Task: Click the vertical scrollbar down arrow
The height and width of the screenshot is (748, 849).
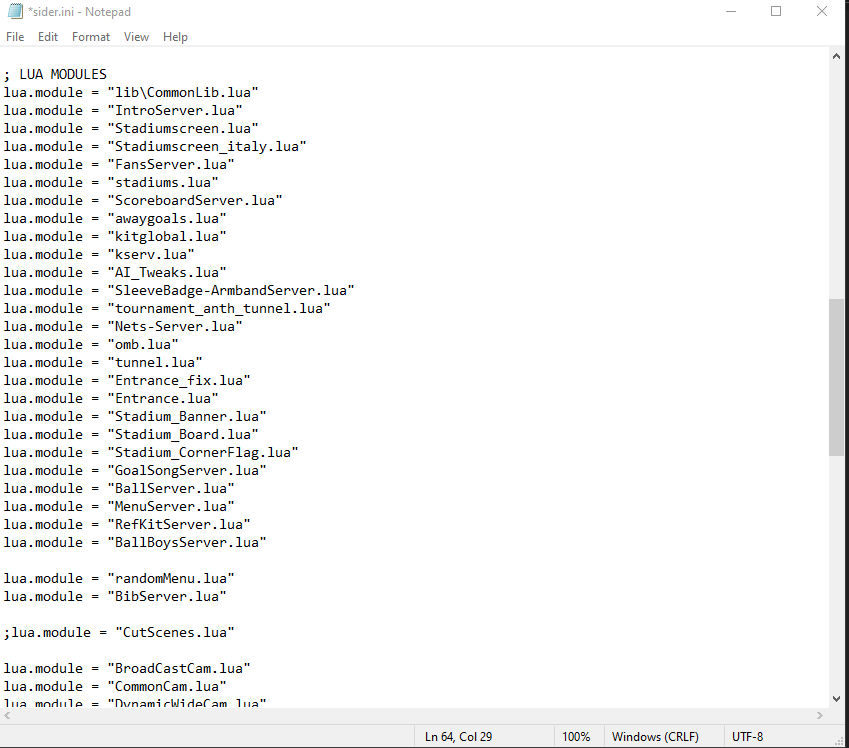Action: pos(836,699)
